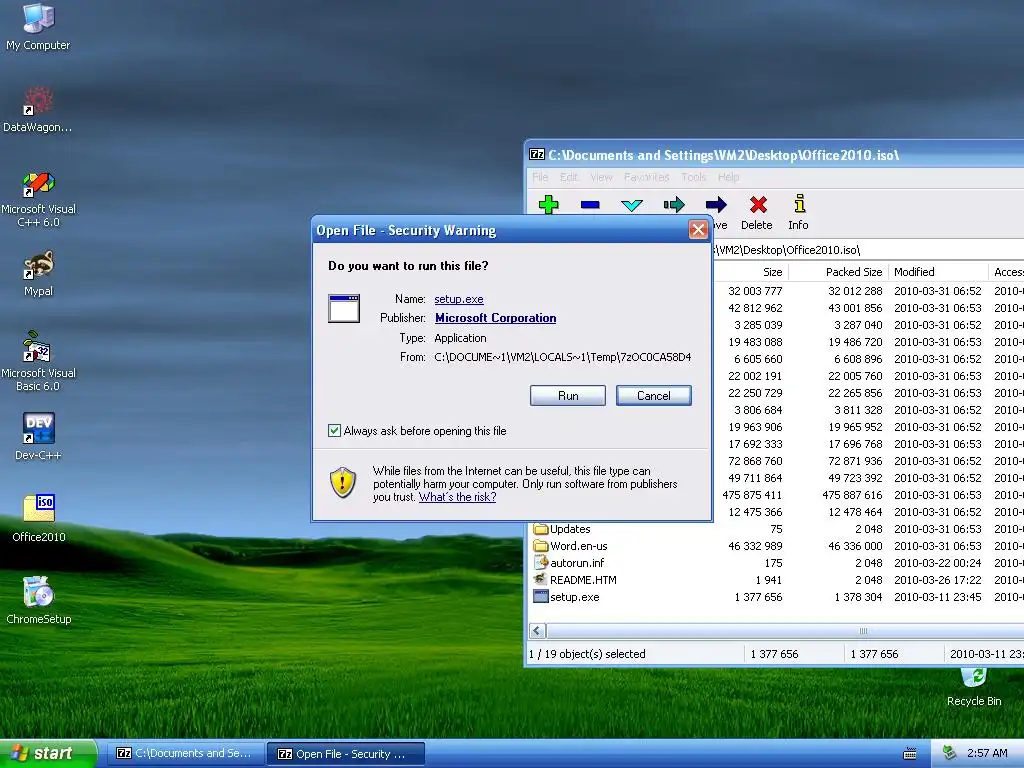Click the autorun.inf file icon in 7-Zip
This screenshot has height=768, width=1024.
coord(541,562)
